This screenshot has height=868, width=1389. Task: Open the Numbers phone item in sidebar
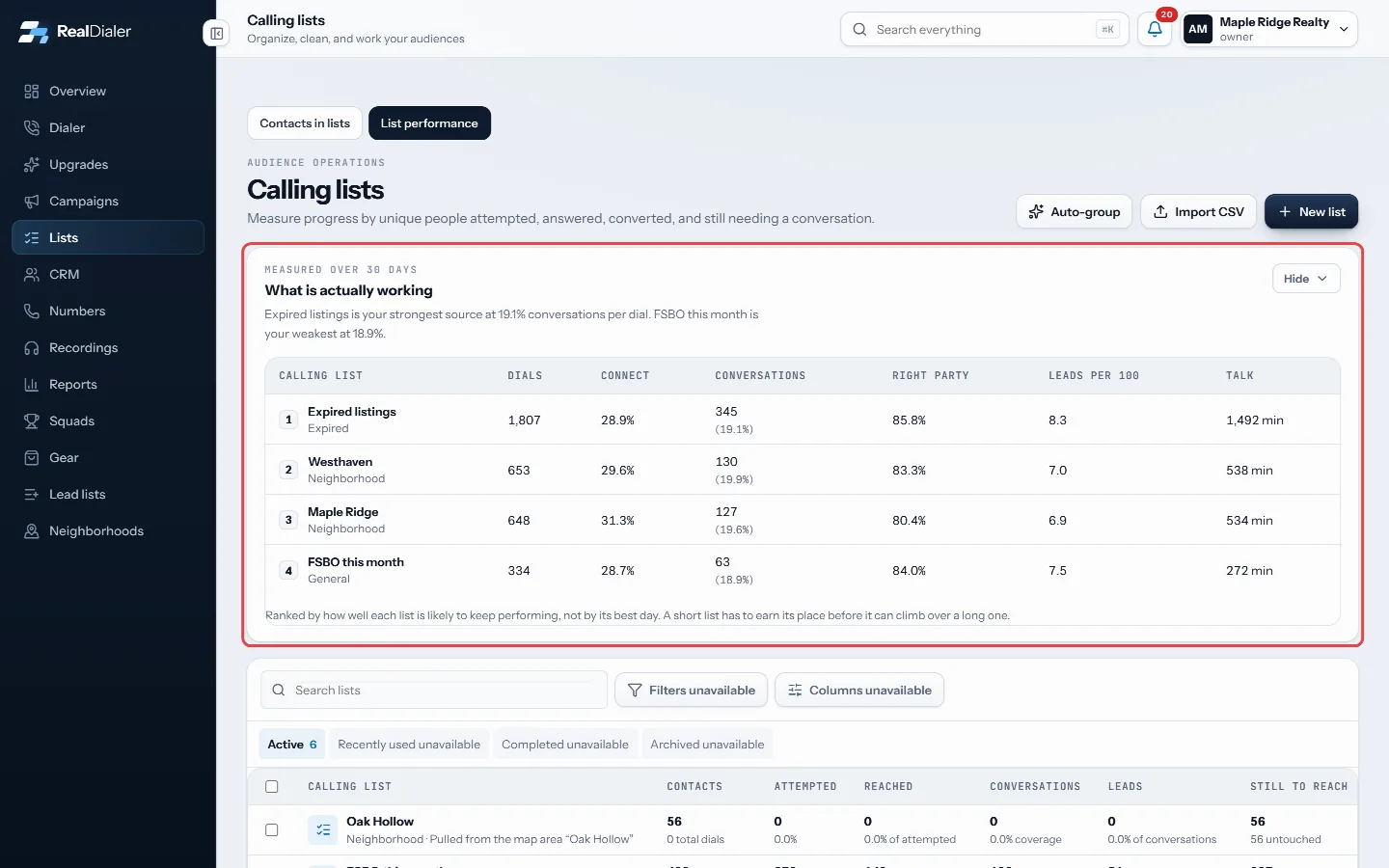point(108,311)
